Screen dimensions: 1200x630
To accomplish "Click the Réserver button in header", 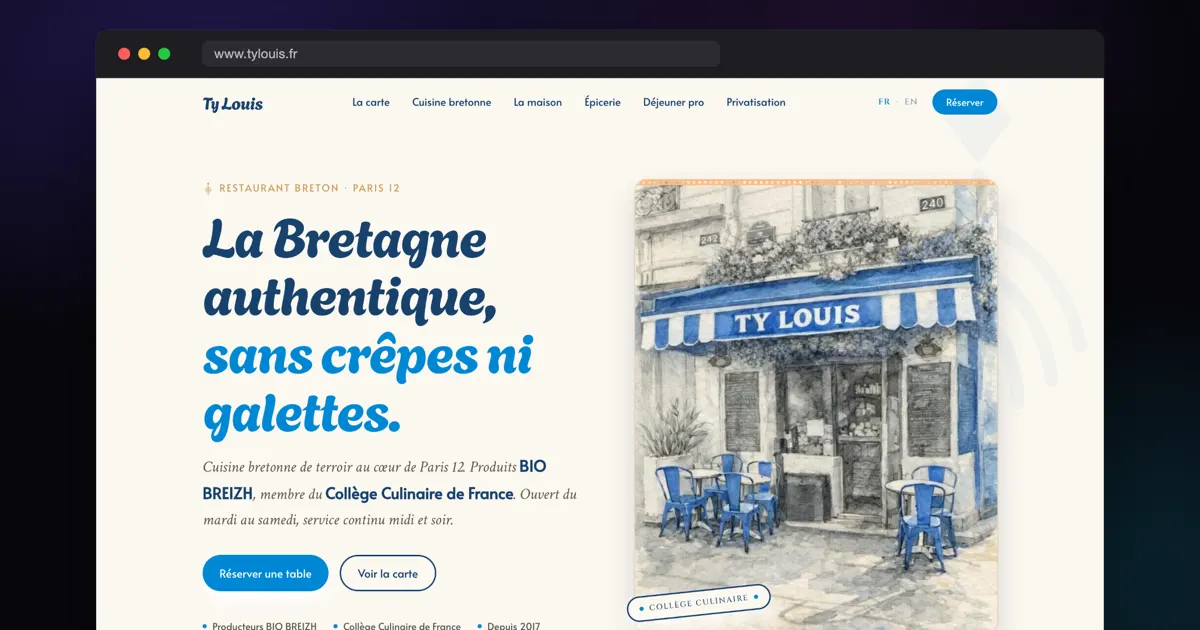I will click(x=964, y=102).
